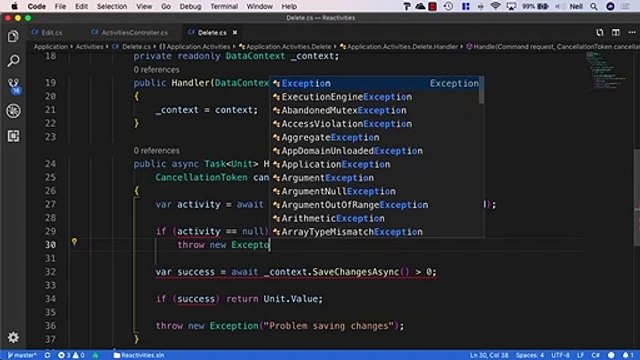Image resolution: width=640 pixels, height=360 pixels.
Task: Click the 0 references lens above Handle
Action: click(x=156, y=151)
